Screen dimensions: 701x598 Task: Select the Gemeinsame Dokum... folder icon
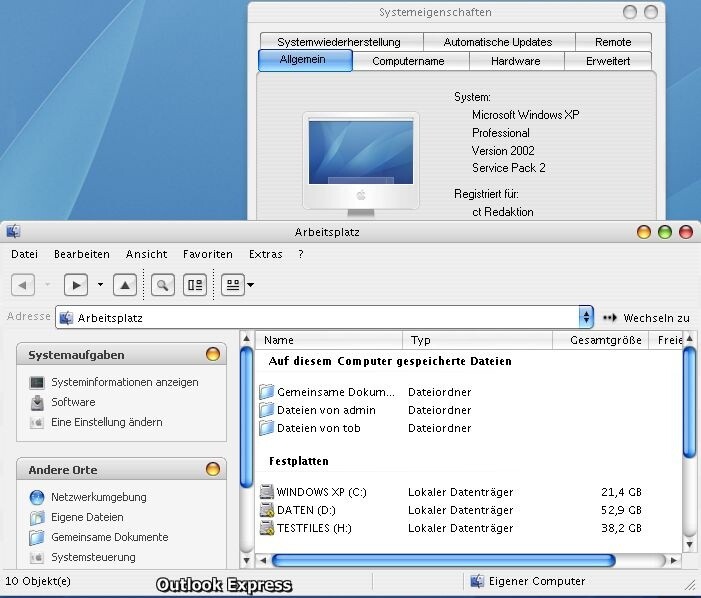click(267, 392)
